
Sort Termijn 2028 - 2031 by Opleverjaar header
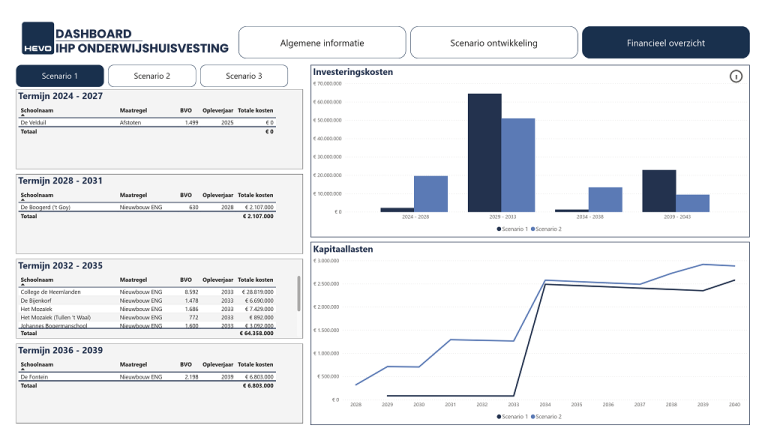tap(218, 195)
